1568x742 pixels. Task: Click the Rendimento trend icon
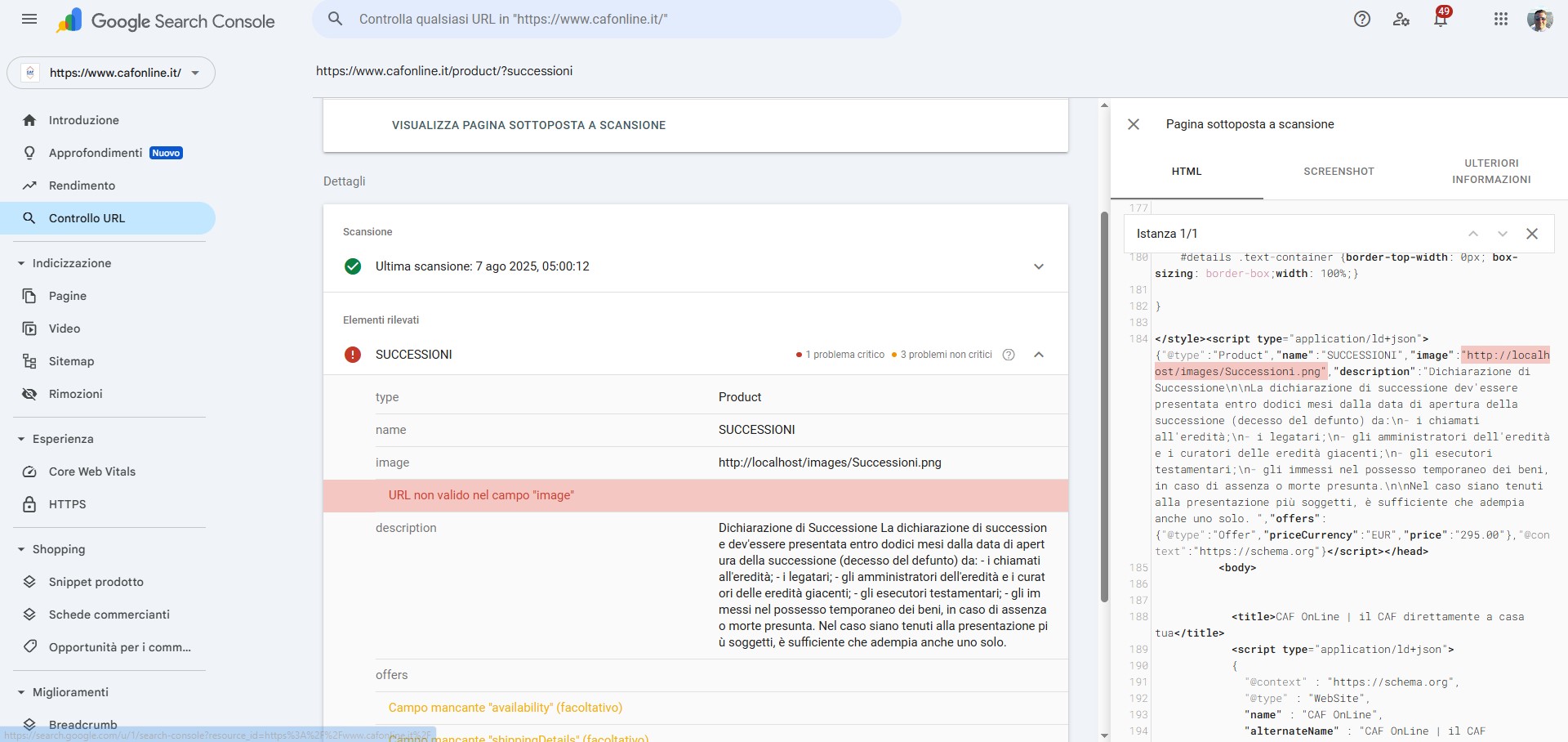coord(29,185)
